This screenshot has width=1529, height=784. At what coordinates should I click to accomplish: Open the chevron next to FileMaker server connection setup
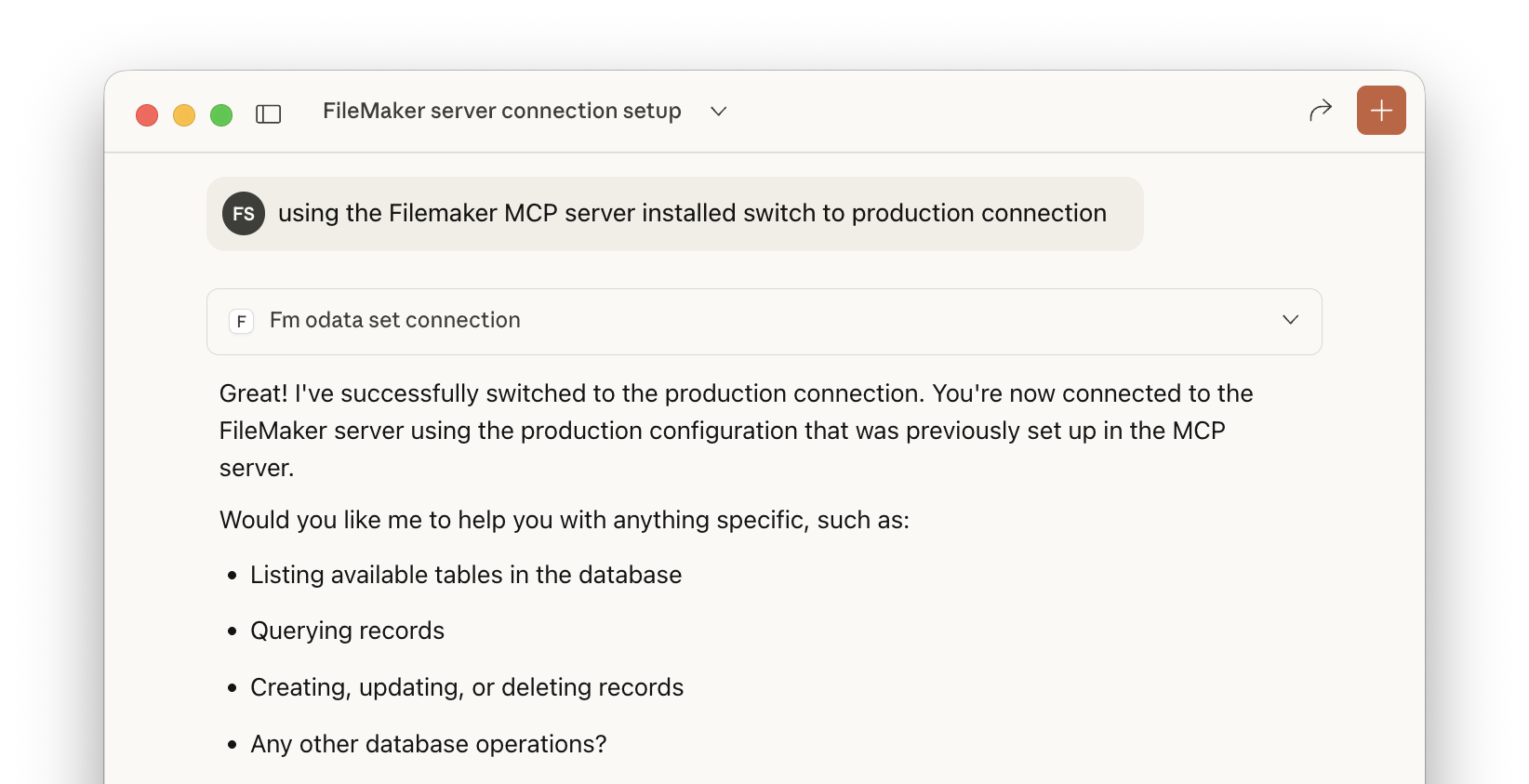[x=717, y=112]
